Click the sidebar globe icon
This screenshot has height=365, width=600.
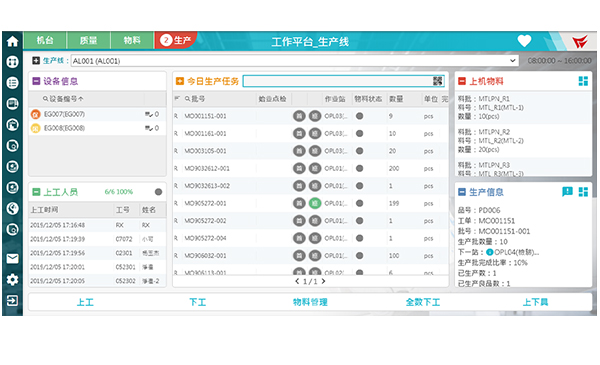click(12, 208)
